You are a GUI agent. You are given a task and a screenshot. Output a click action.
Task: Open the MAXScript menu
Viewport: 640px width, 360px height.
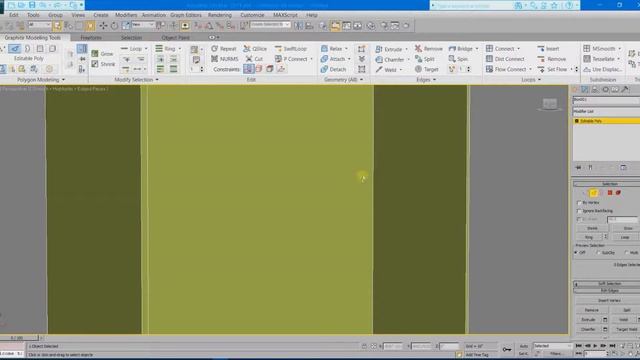[285, 15]
